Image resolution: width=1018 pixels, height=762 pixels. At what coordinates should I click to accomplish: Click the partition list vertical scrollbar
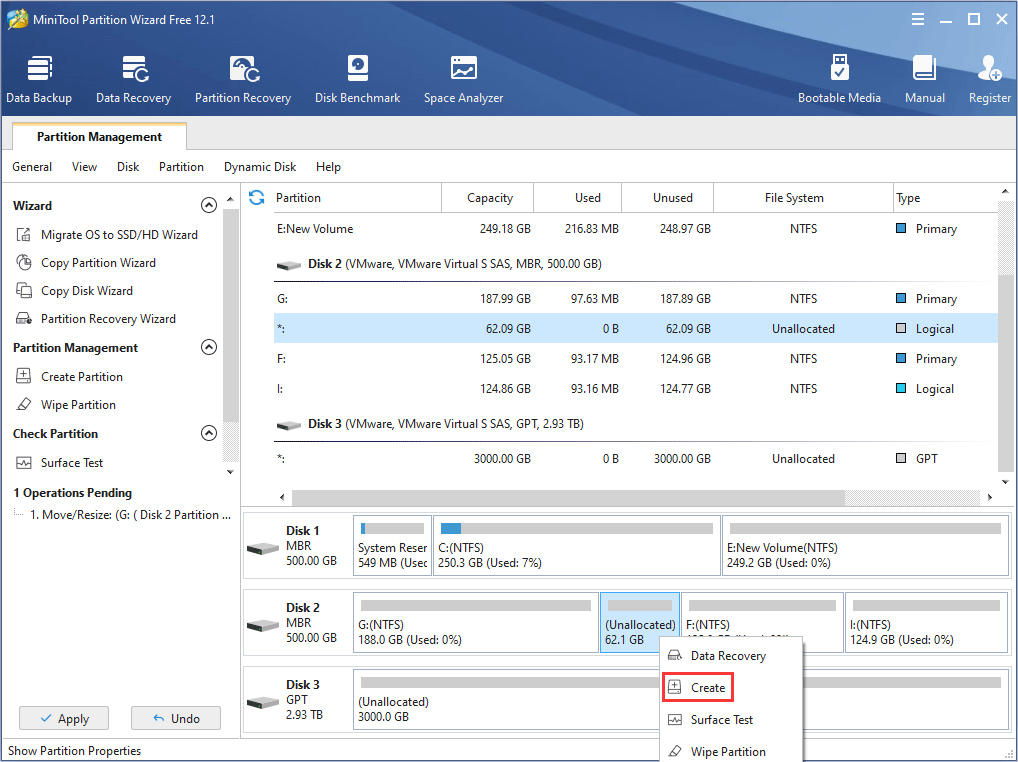(1005, 373)
